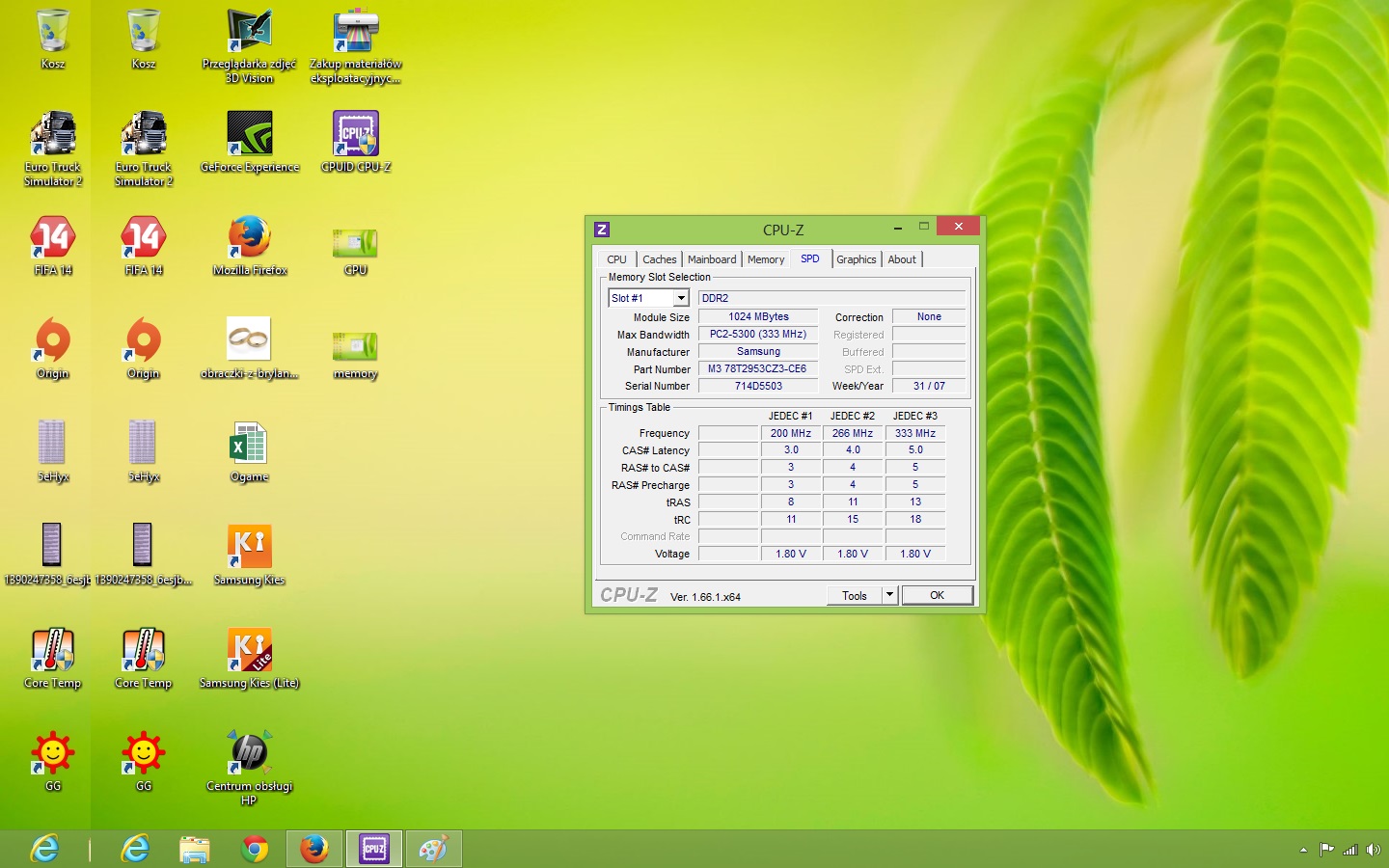Open the Ogame Excel file icon
Screen dimensions: 1389x868
point(249,445)
